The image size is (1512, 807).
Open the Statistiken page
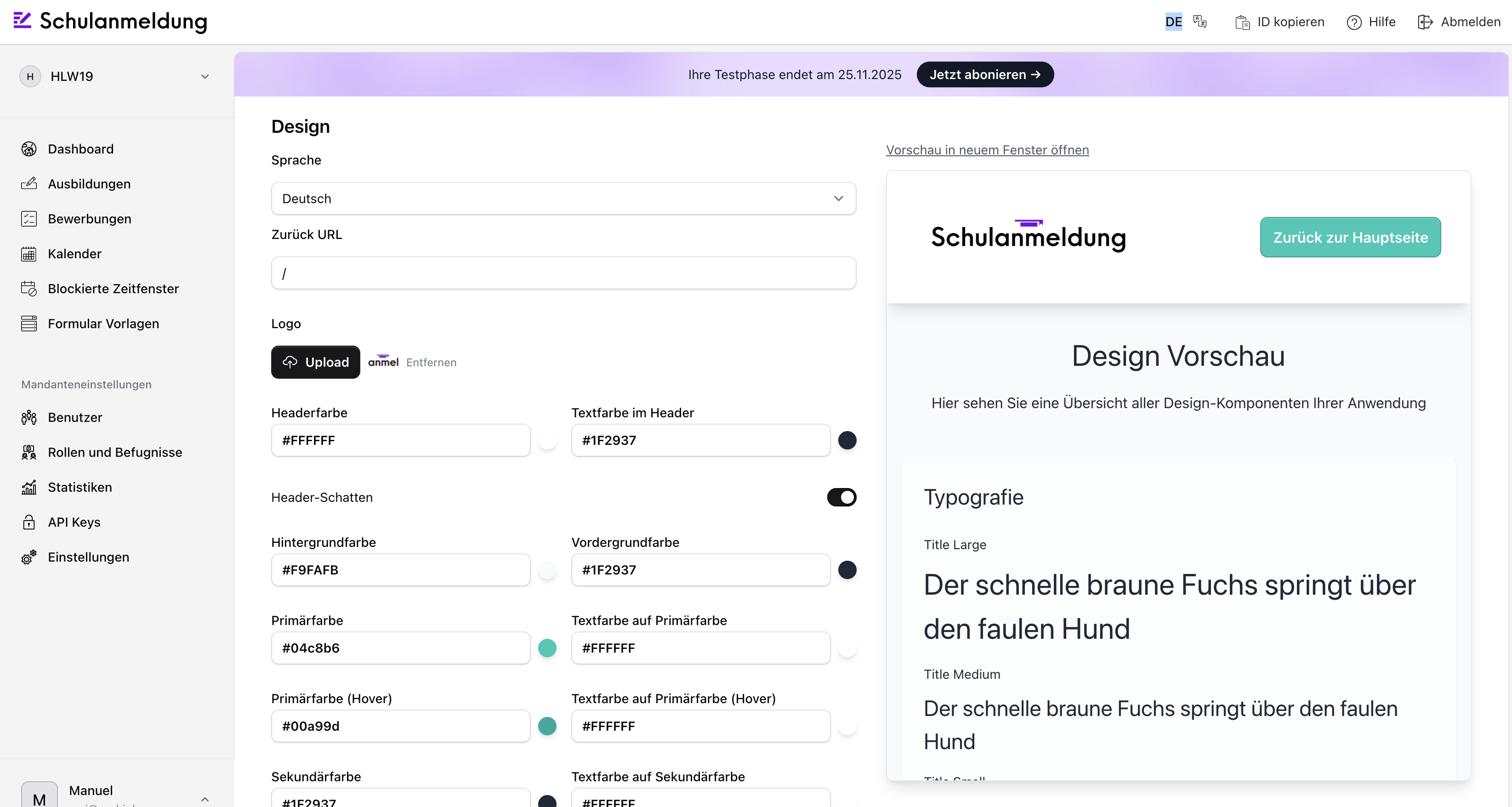pyautogui.click(x=80, y=487)
